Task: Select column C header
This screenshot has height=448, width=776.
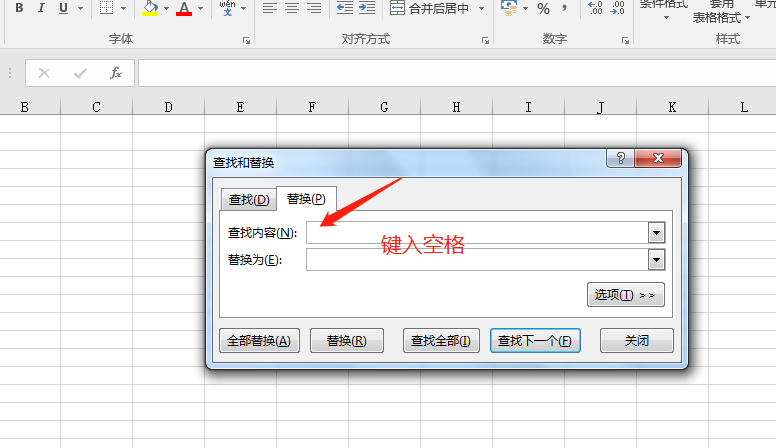Action: tap(97, 107)
